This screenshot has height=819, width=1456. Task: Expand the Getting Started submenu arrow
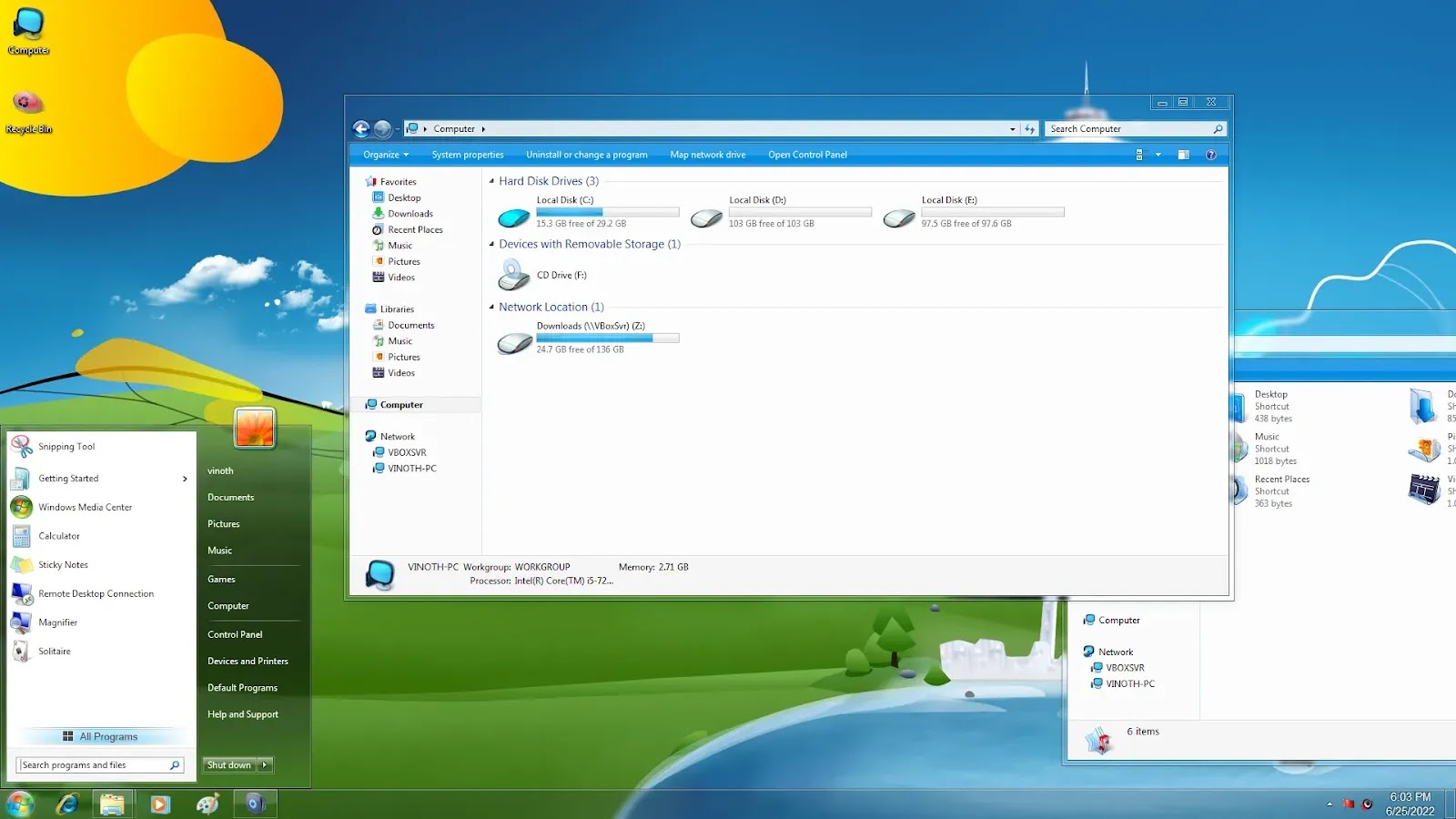(x=185, y=479)
